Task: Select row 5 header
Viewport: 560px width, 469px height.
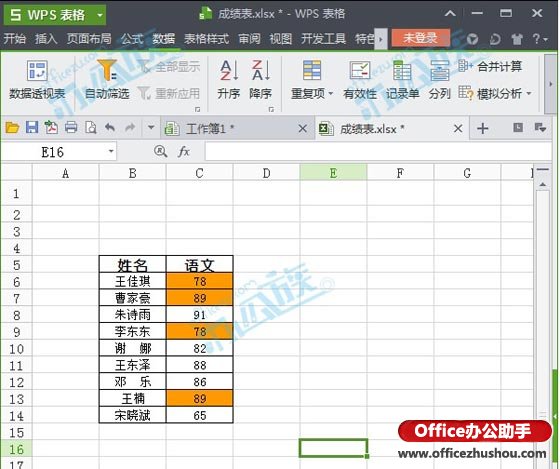Action: point(16,265)
